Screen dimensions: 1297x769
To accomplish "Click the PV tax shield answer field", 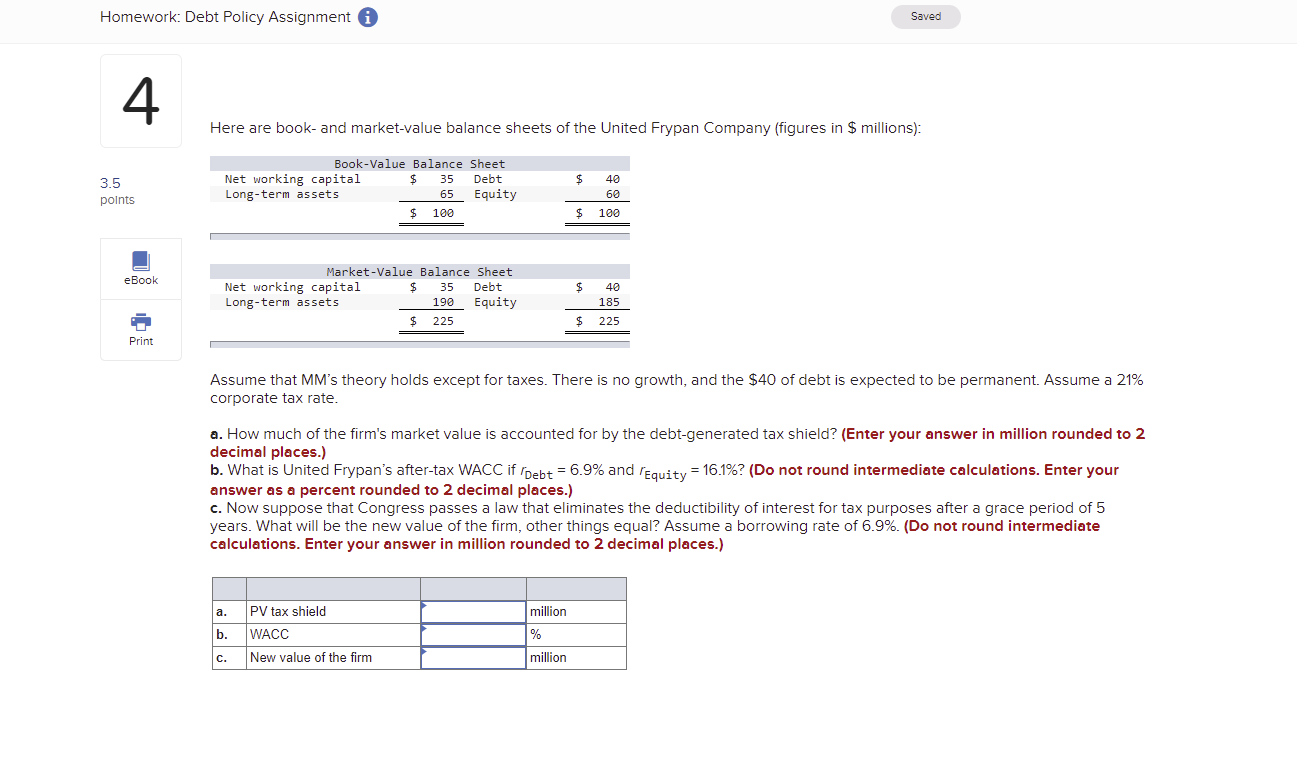I will 473,611.
